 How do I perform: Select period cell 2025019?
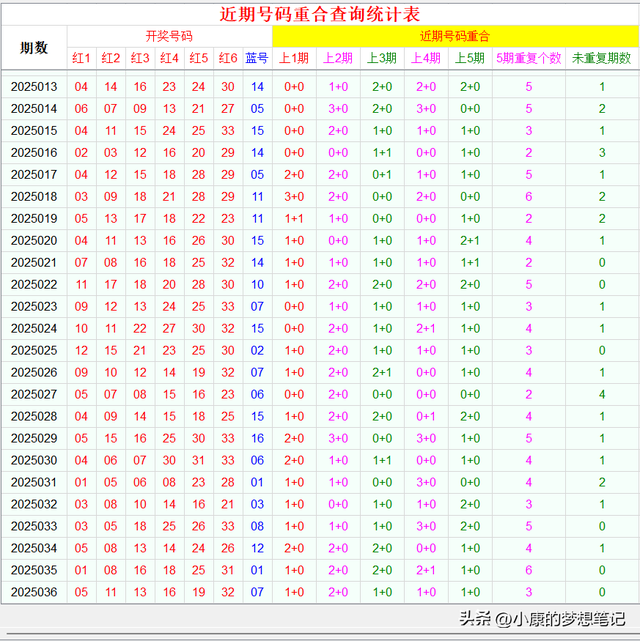click(x=34, y=219)
